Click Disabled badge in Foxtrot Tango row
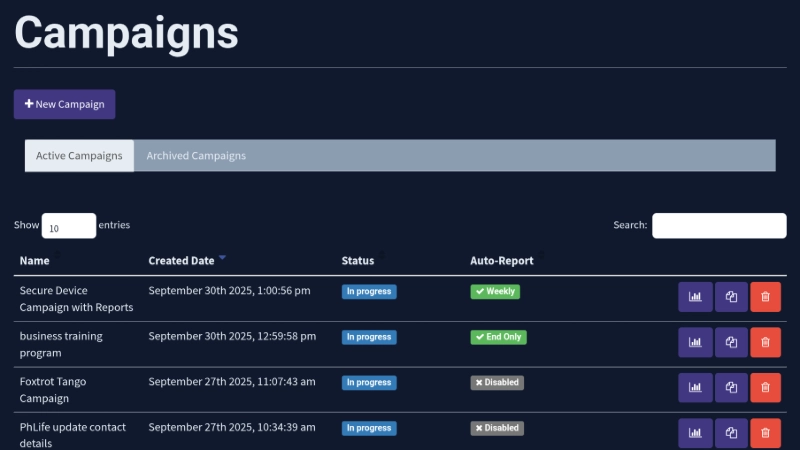Screen dimensions: 800x450 (x=497, y=382)
